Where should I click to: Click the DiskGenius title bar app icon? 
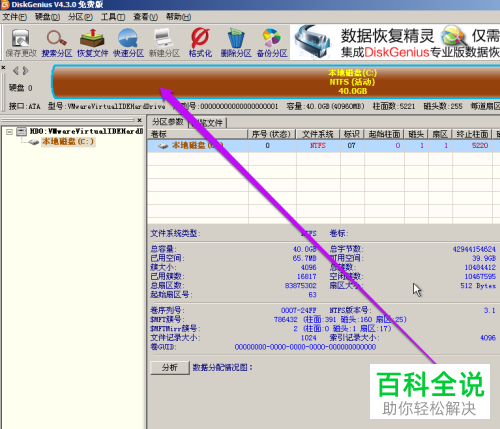point(5,5)
